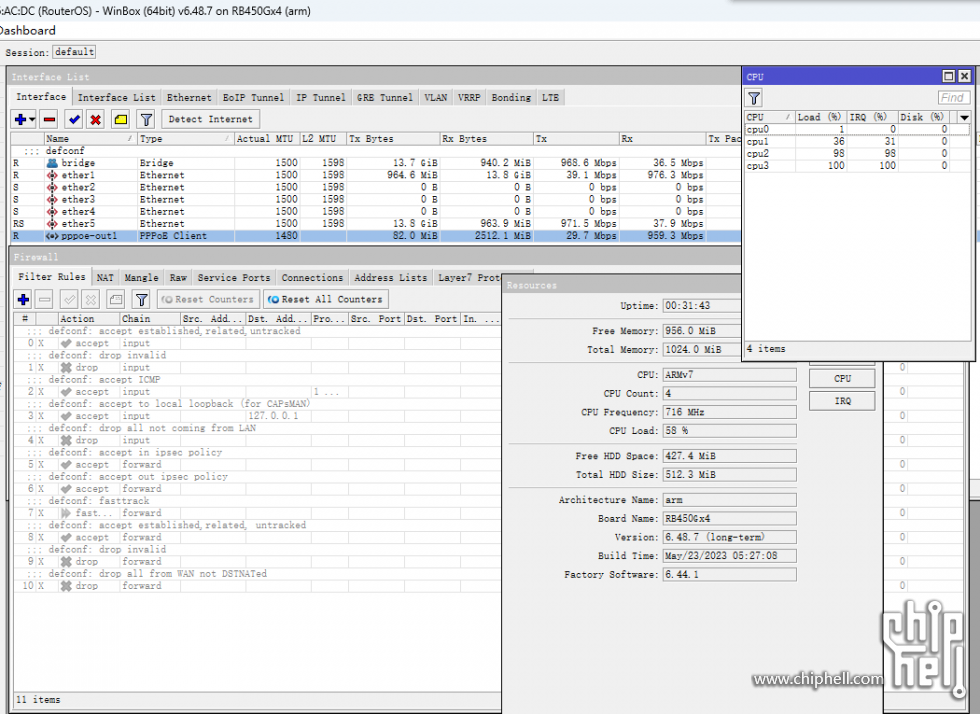Click the Reset All Counters button
The height and width of the screenshot is (714, 980).
click(326, 299)
